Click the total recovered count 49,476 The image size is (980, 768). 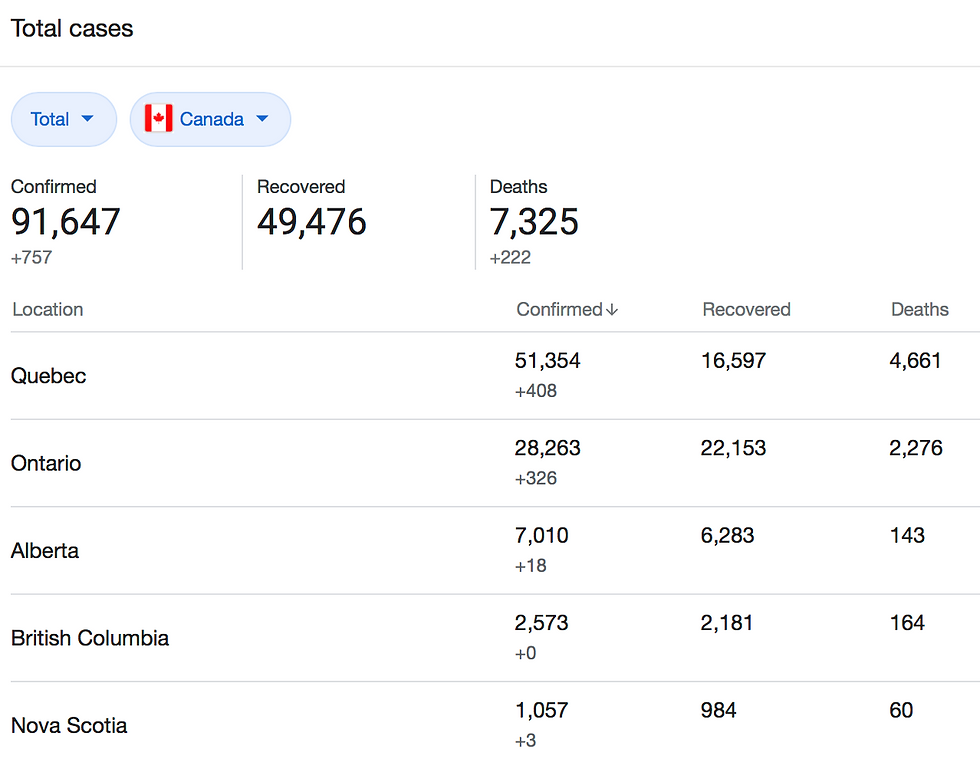(312, 222)
